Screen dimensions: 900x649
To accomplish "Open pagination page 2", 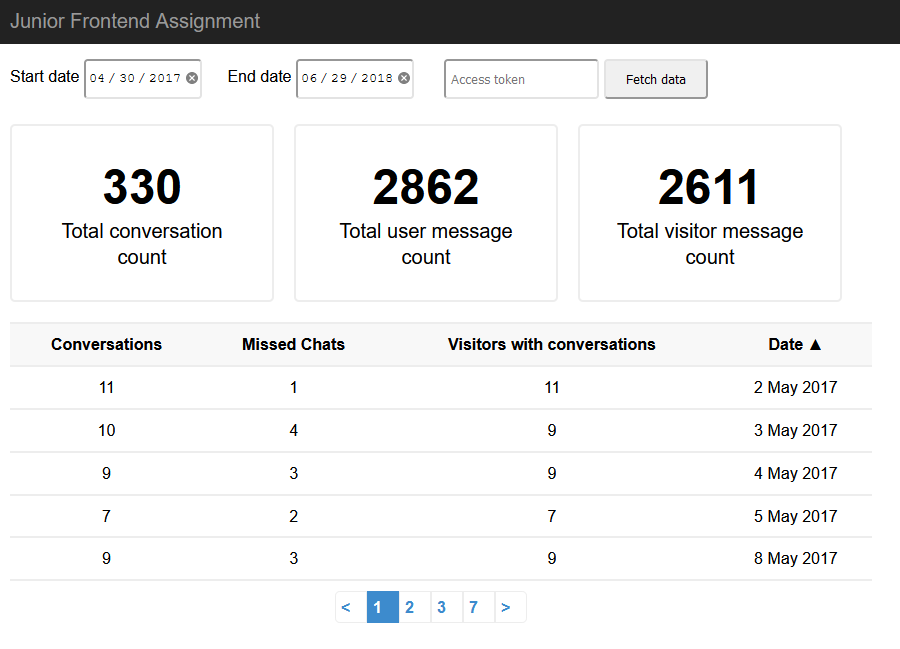I will pyautogui.click(x=414, y=607).
